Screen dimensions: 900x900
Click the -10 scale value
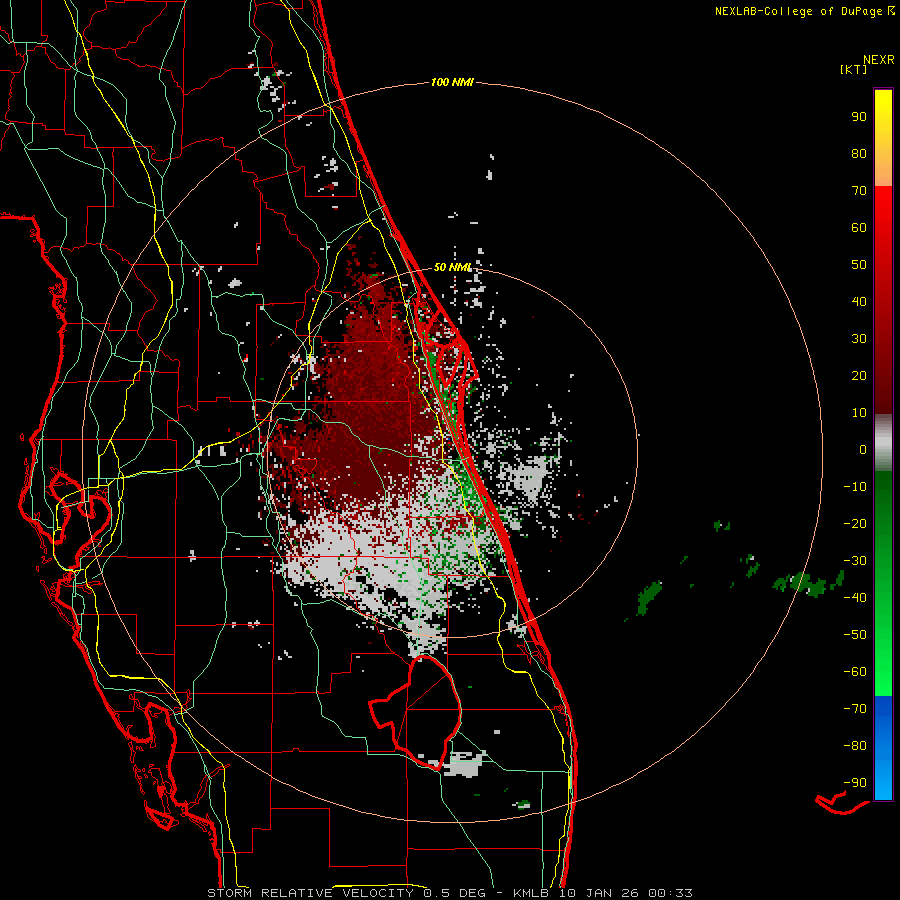855,487
